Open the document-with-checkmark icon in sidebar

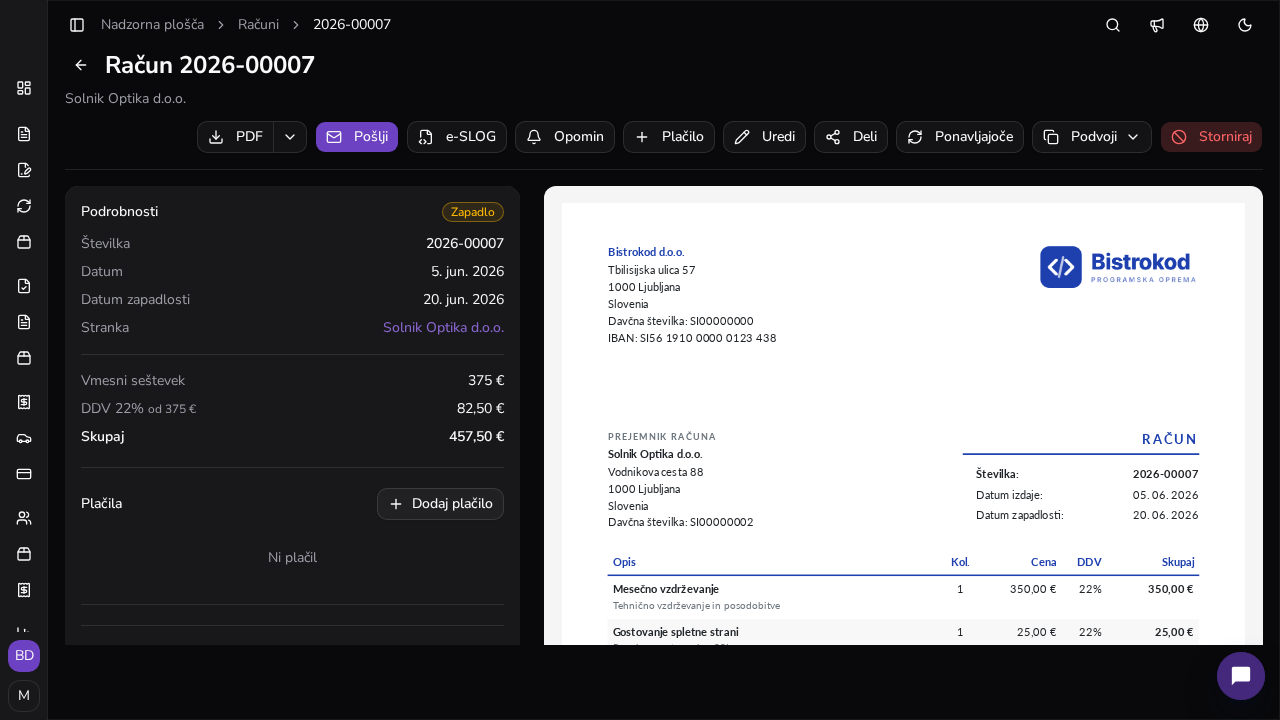click(x=24, y=286)
